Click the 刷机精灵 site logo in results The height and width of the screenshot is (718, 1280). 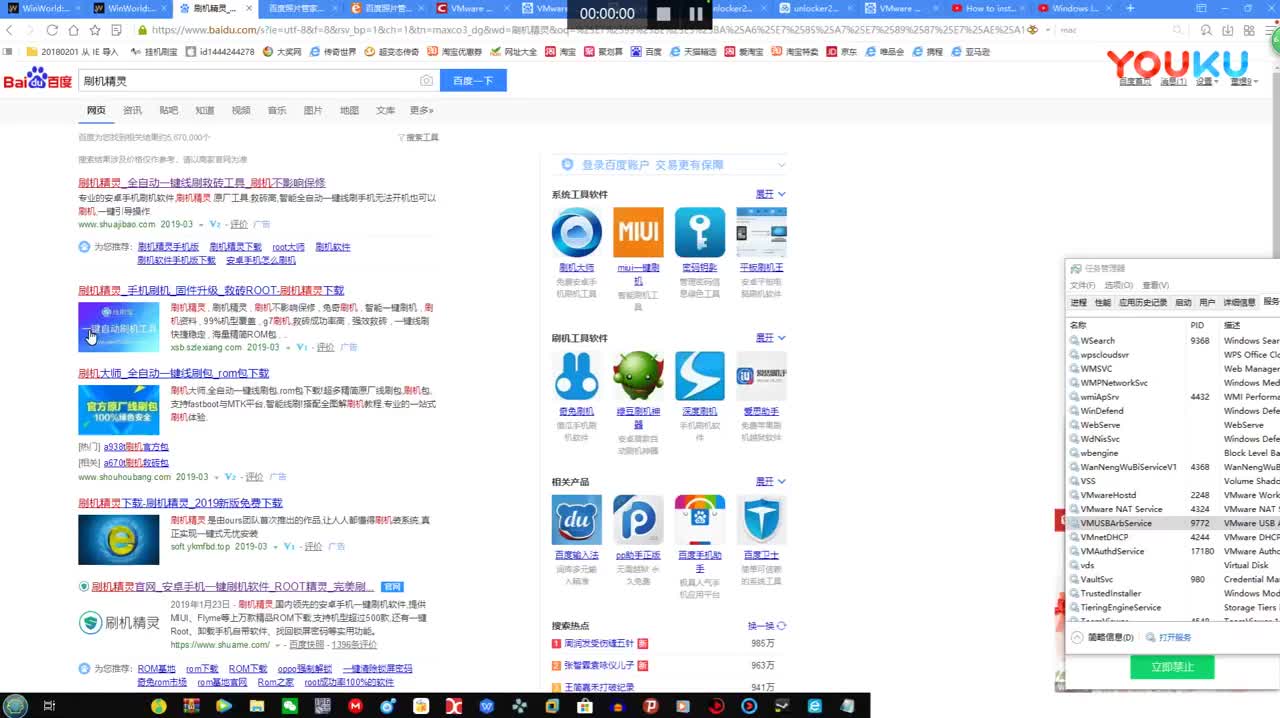119,623
